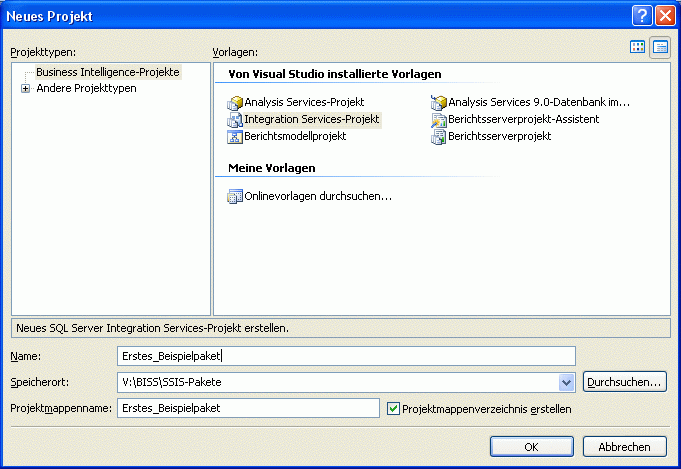Viewport: 681px width, 469px height.
Task: Click the Abbrechen button
Action: [625, 446]
